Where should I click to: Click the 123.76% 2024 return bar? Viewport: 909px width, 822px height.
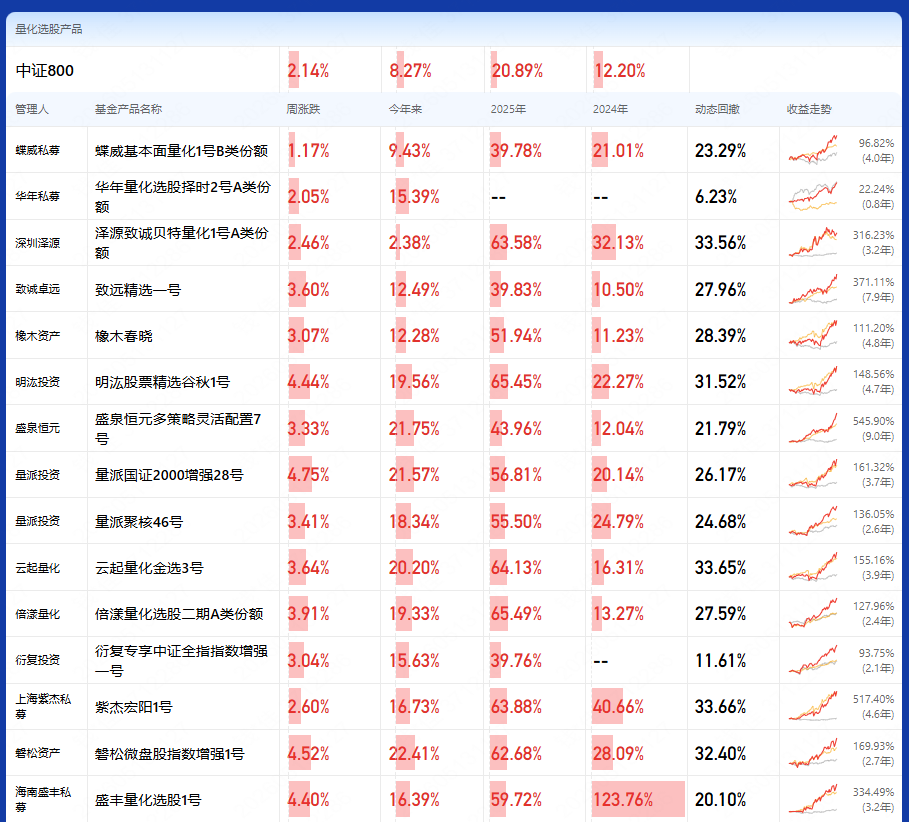pyautogui.click(x=638, y=799)
